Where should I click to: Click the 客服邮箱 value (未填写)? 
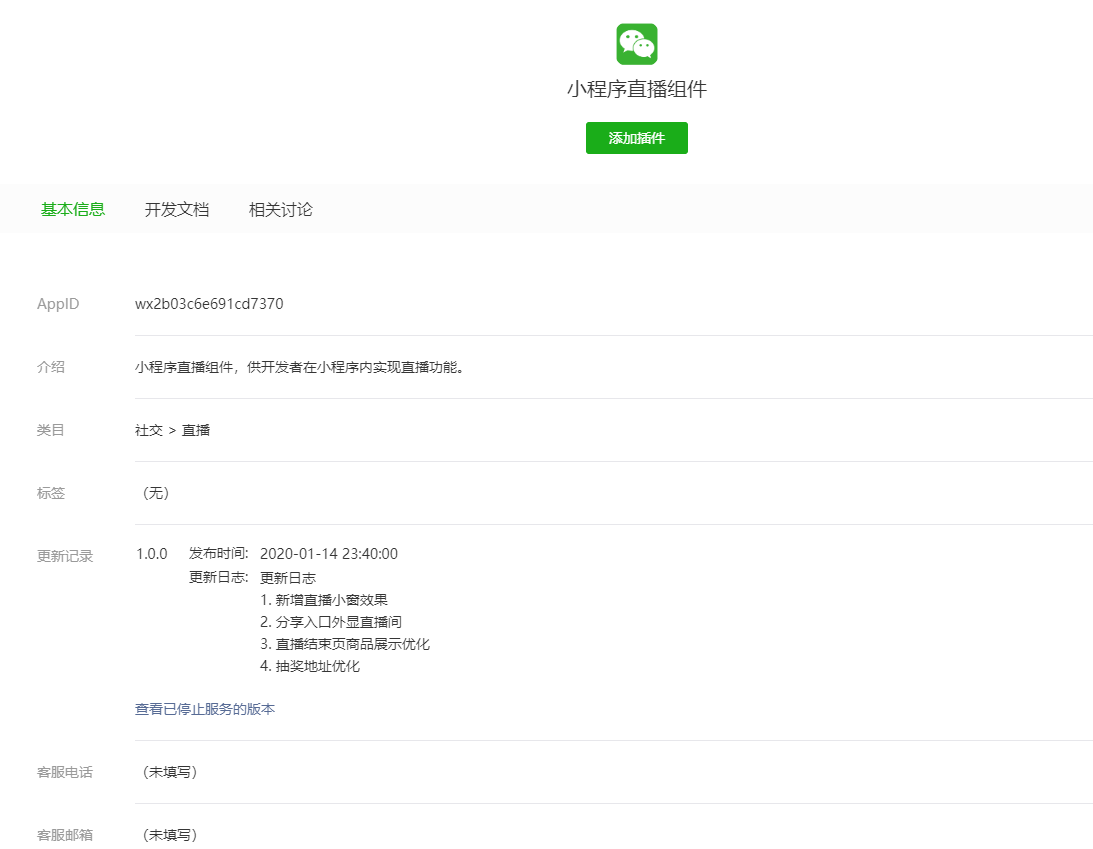pos(169,835)
